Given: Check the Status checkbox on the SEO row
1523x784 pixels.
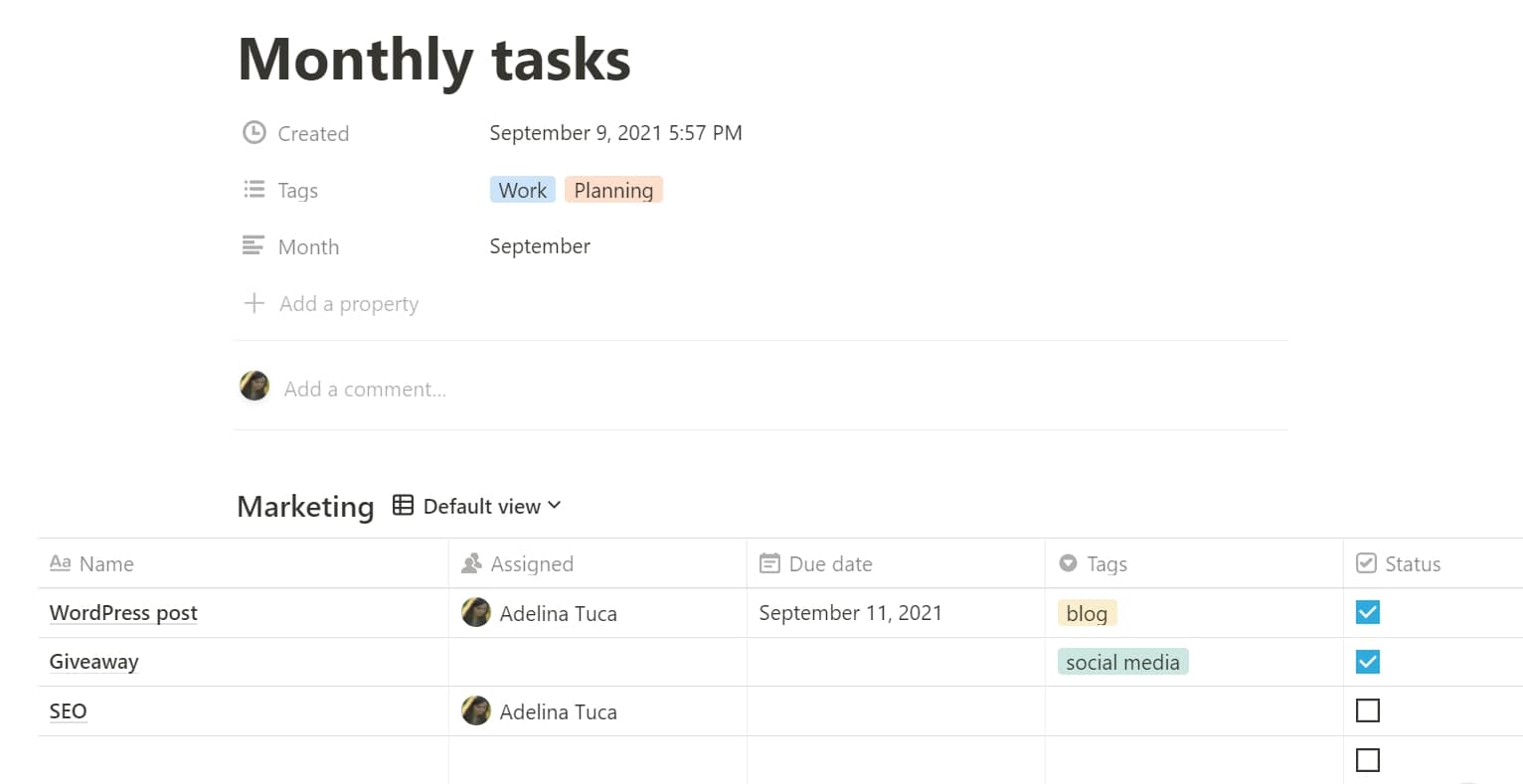Looking at the screenshot, I should pos(1367,710).
